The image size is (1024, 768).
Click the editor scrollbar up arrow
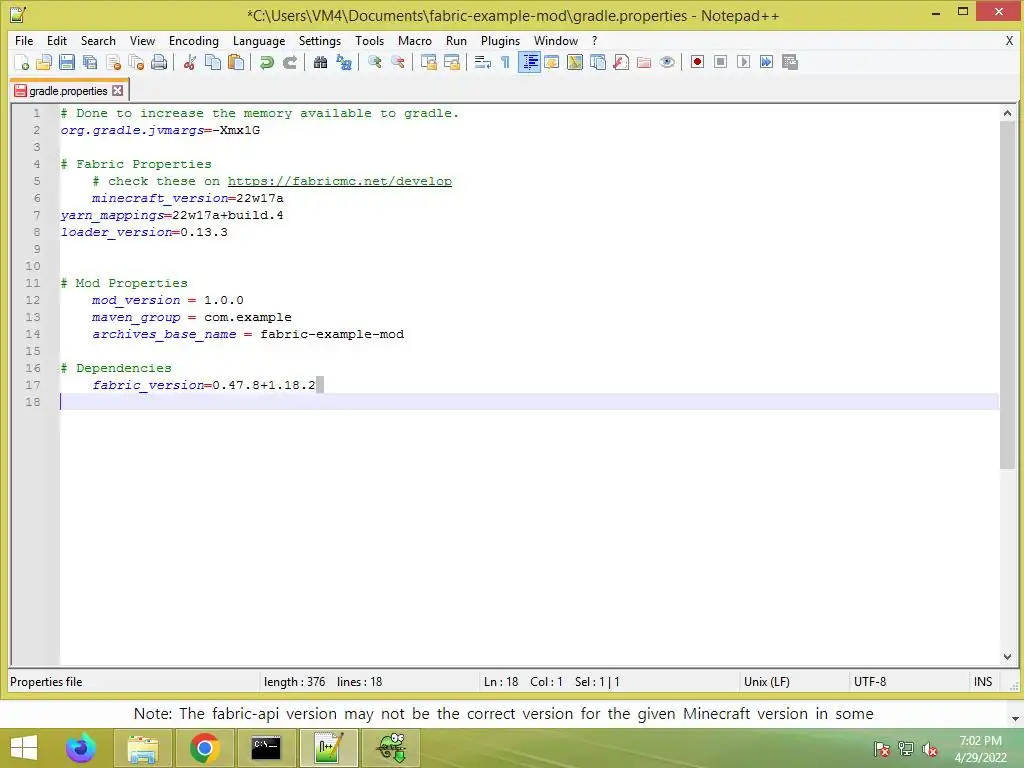pyautogui.click(x=1007, y=113)
